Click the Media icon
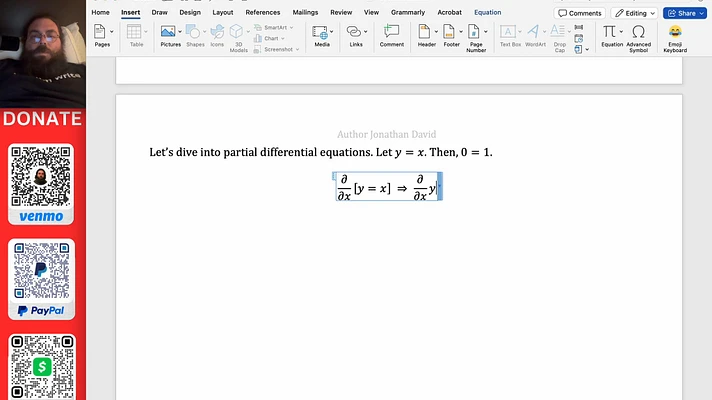712x400 pixels. coord(320,32)
